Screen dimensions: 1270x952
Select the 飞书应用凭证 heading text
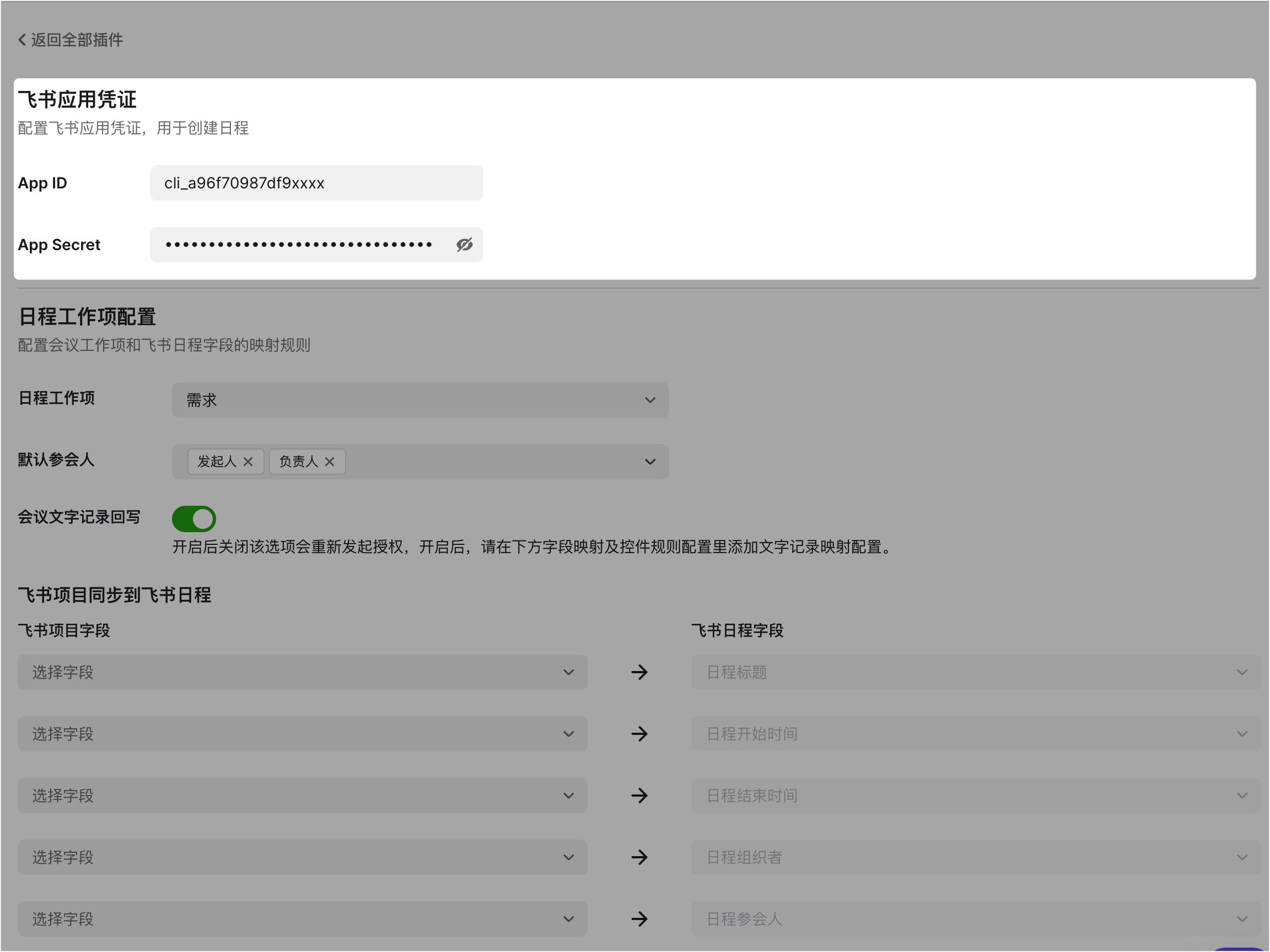pos(78,100)
